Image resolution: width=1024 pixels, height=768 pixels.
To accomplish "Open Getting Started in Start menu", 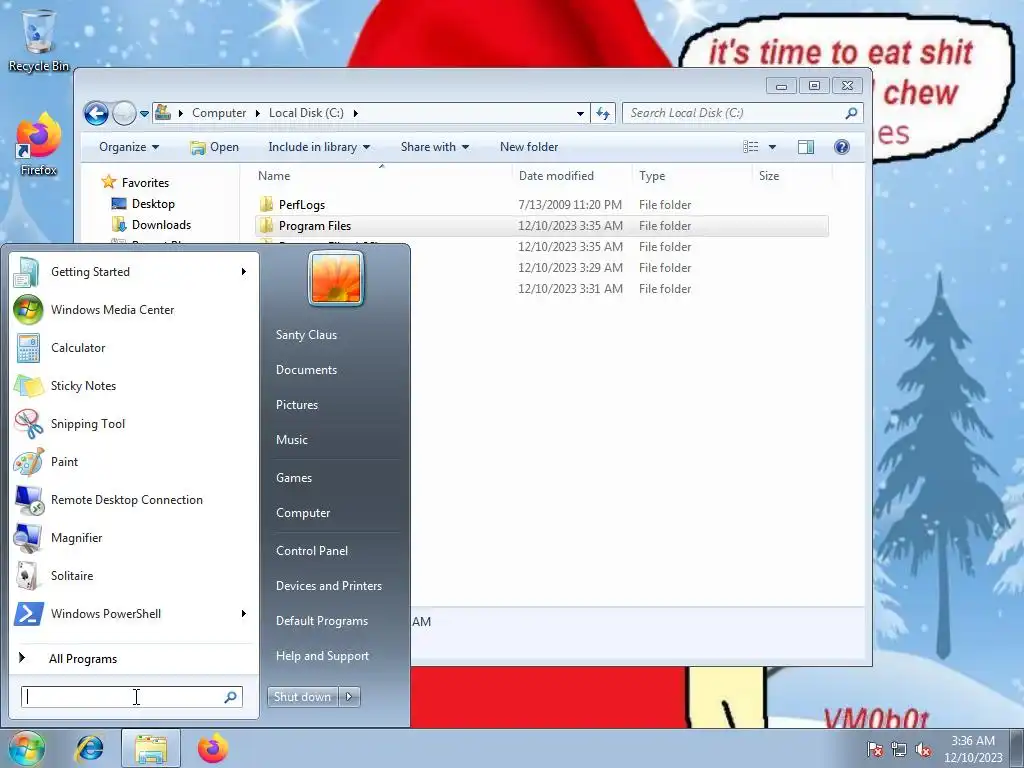I will click(134, 272).
